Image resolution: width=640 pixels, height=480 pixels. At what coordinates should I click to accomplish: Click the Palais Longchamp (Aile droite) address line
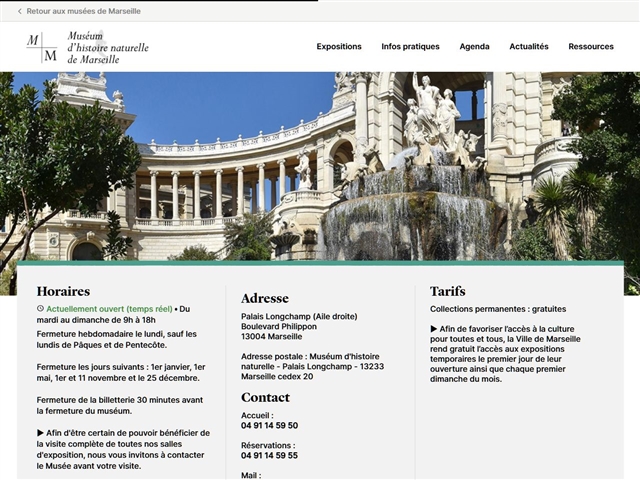point(299,316)
